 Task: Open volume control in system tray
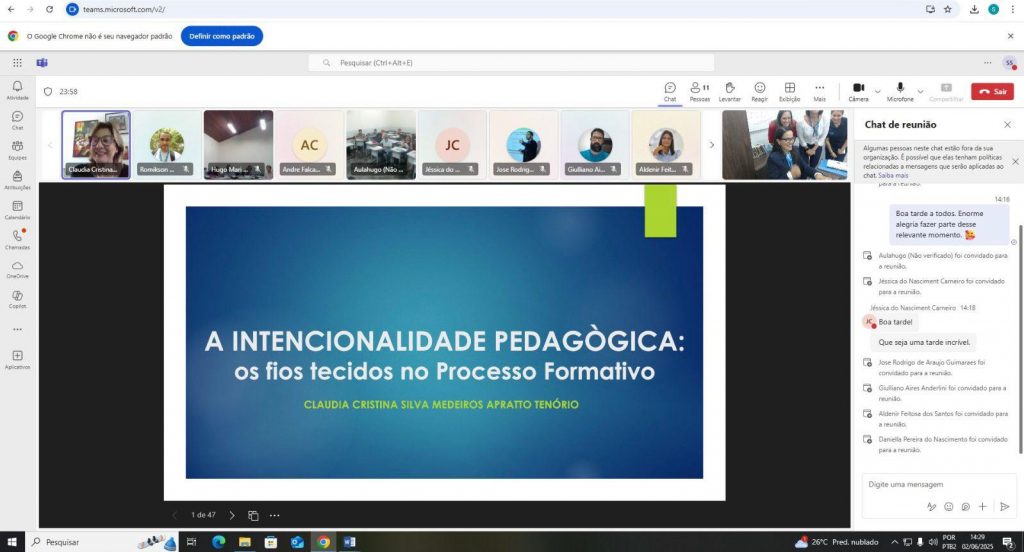(933, 542)
